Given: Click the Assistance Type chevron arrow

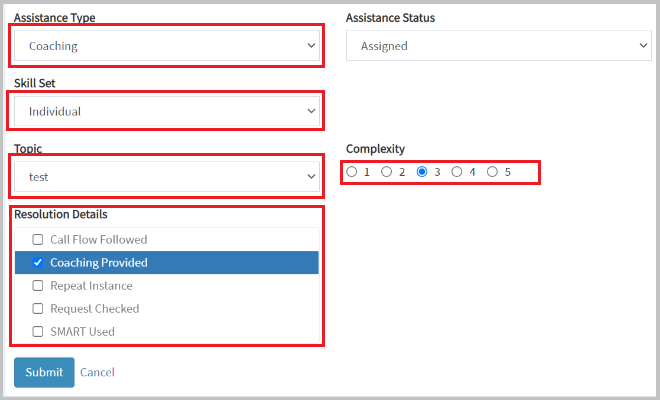Looking at the screenshot, I should point(311,45).
